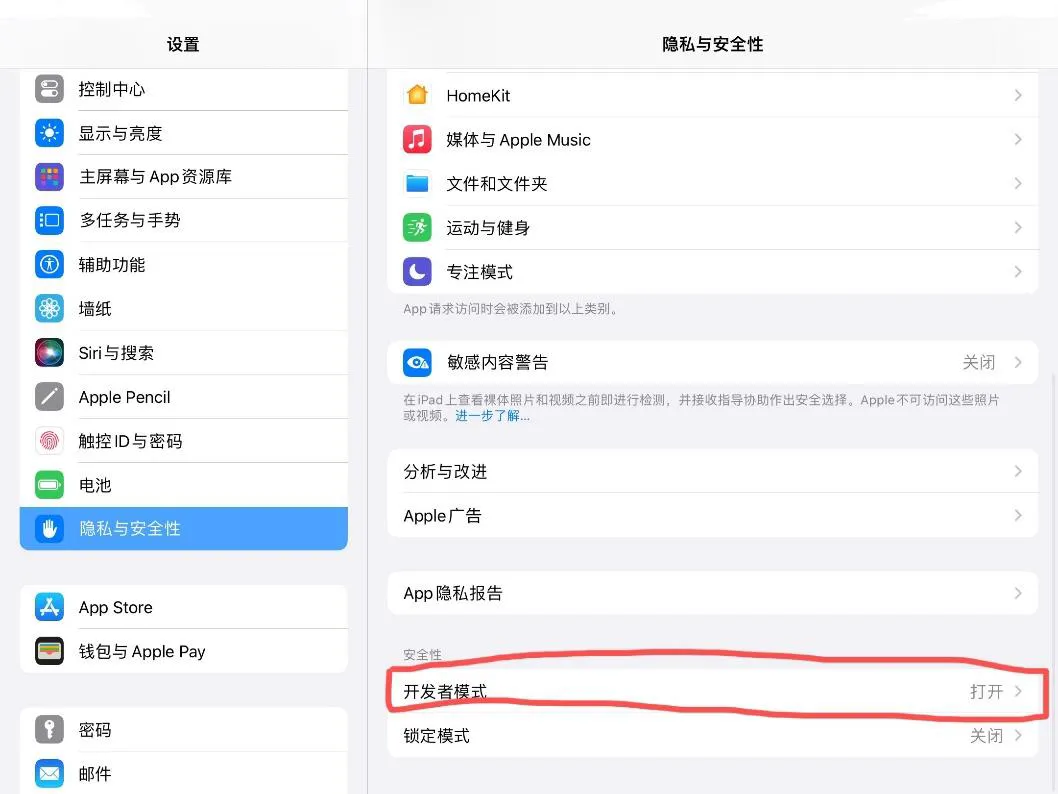Expand the 锁定模式 row chevron
The image size is (1058, 794).
(x=1018, y=735)
